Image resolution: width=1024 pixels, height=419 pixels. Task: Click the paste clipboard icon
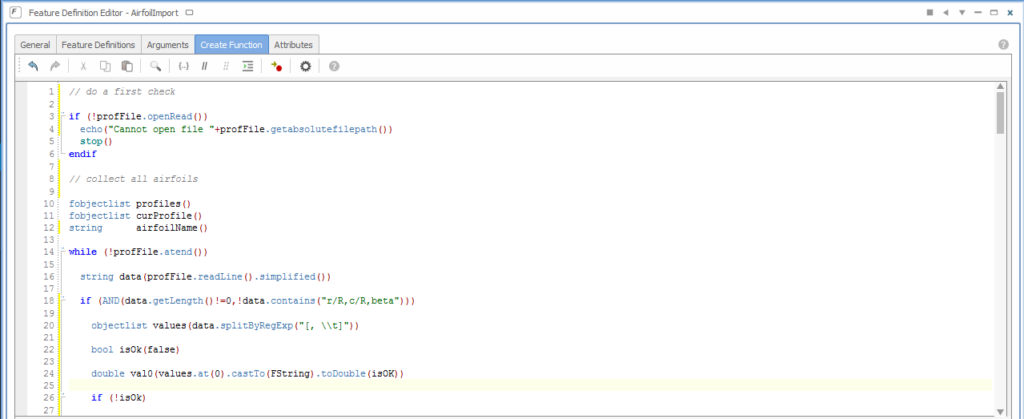click(127, 66)
